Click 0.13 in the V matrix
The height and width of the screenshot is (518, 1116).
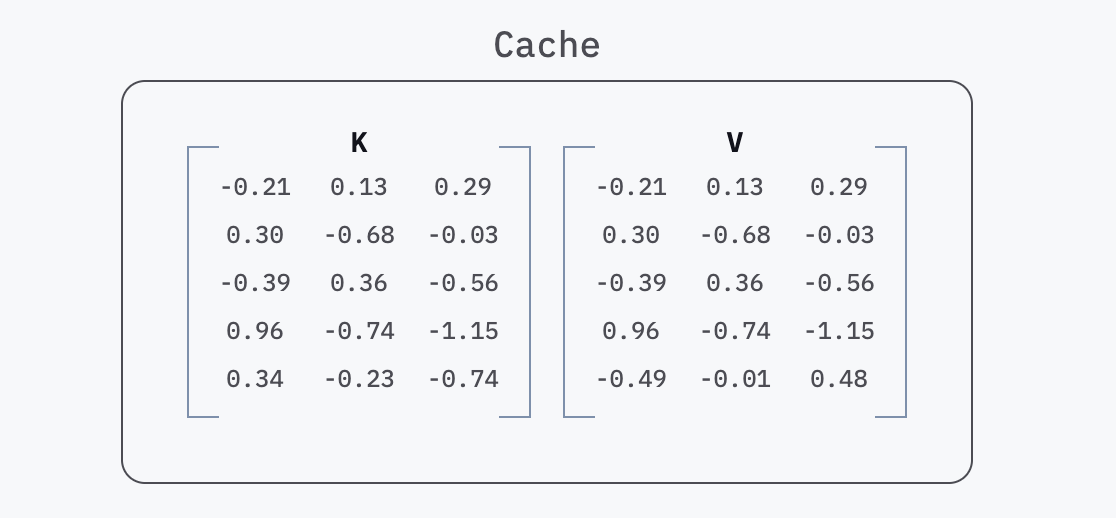pyautogui.click(x=735, y=187)
